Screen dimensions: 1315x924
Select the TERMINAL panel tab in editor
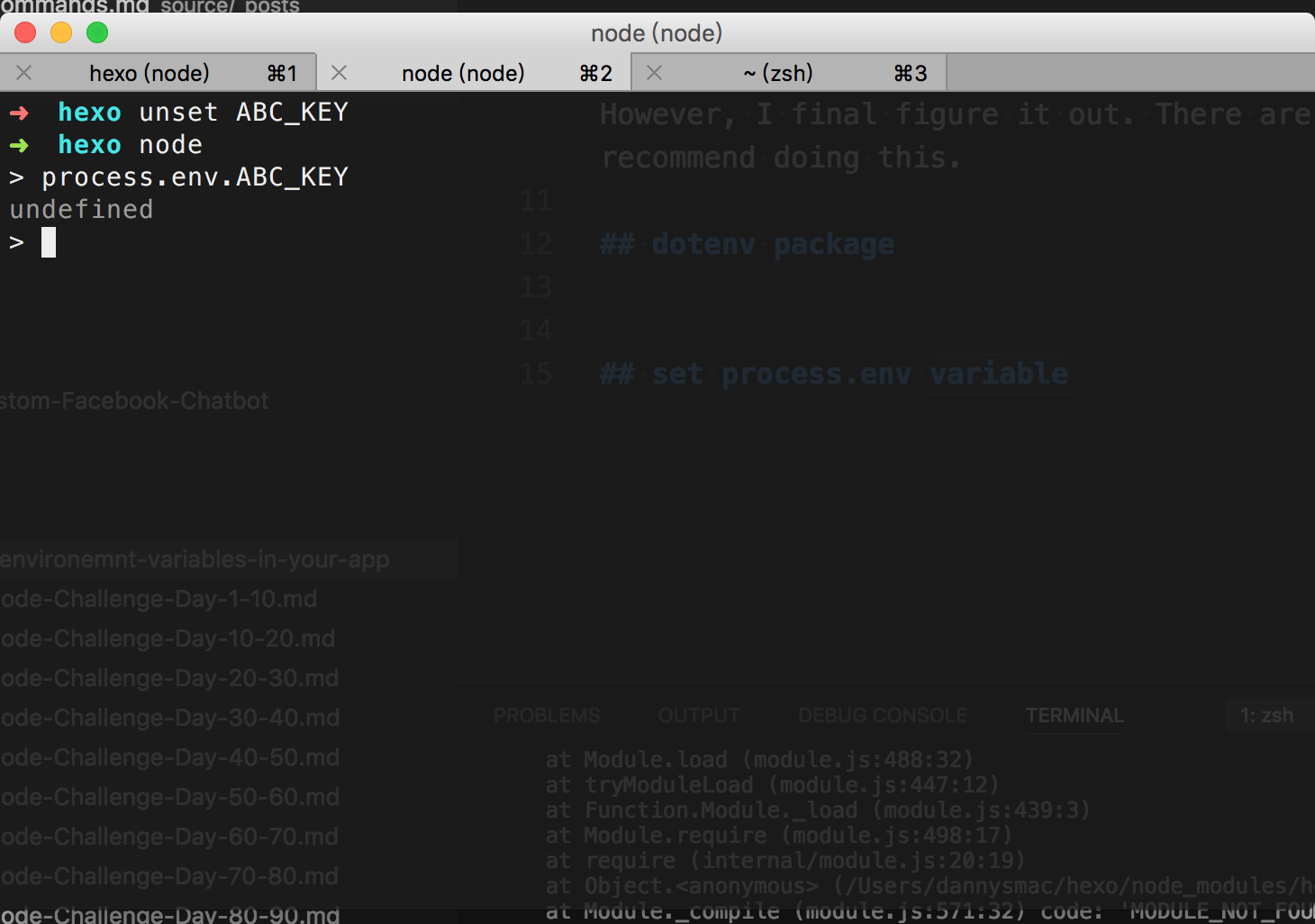click(1075, 716)
